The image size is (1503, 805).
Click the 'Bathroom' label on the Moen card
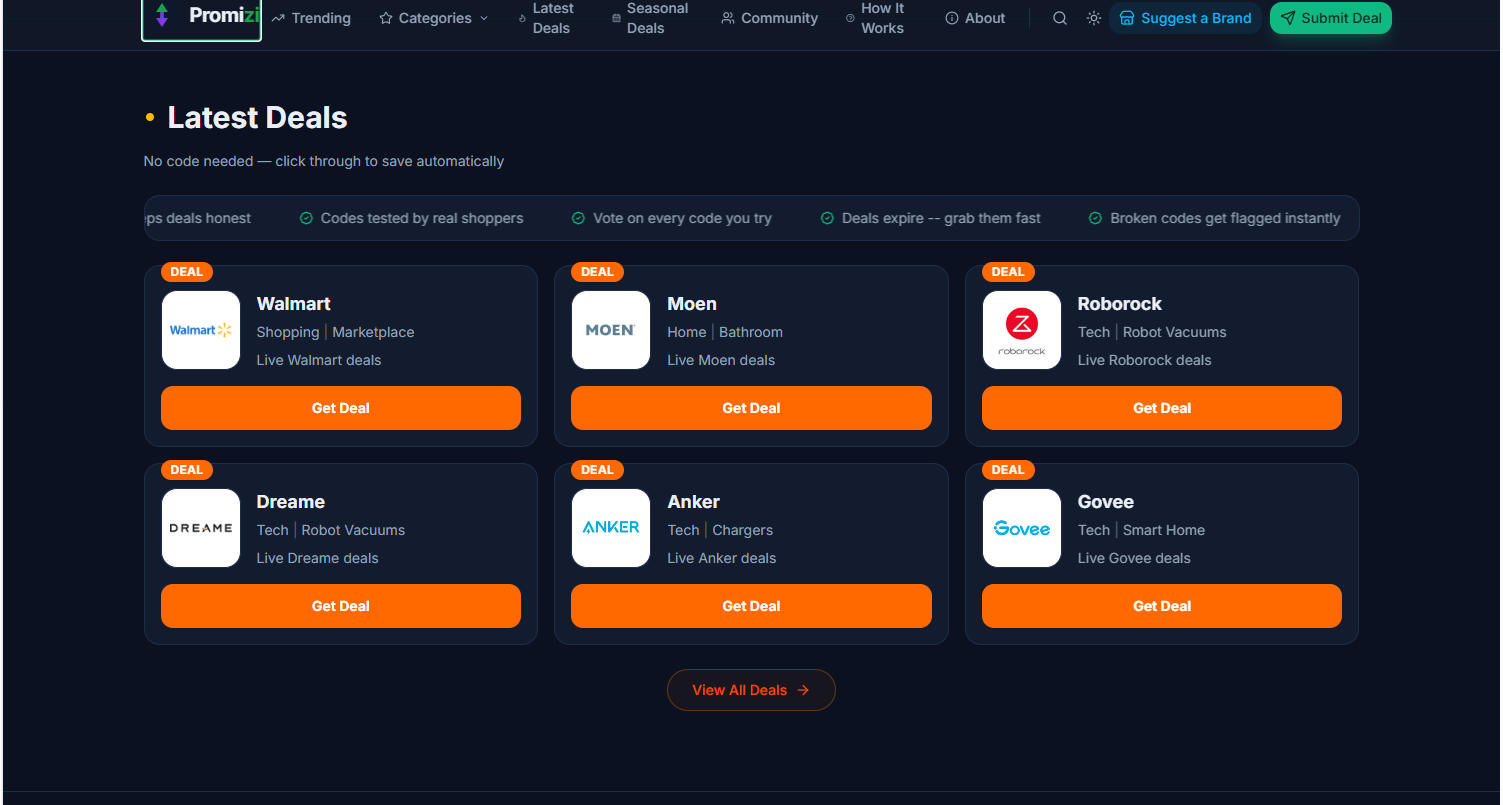751,332
